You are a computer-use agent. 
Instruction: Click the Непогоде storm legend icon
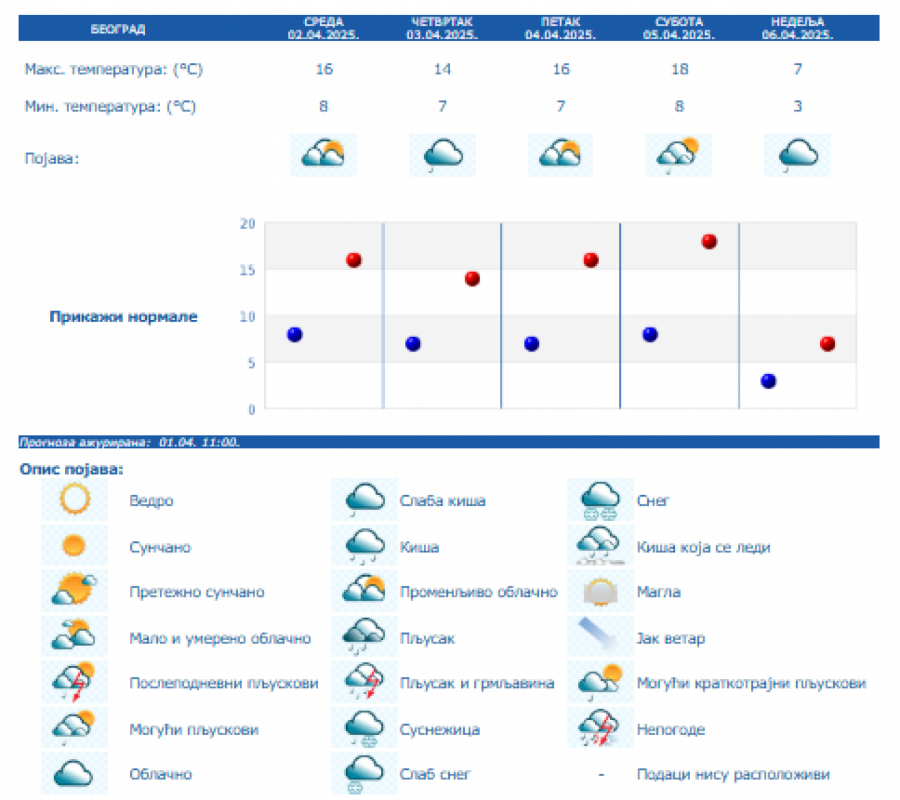[x=600, y=729]
